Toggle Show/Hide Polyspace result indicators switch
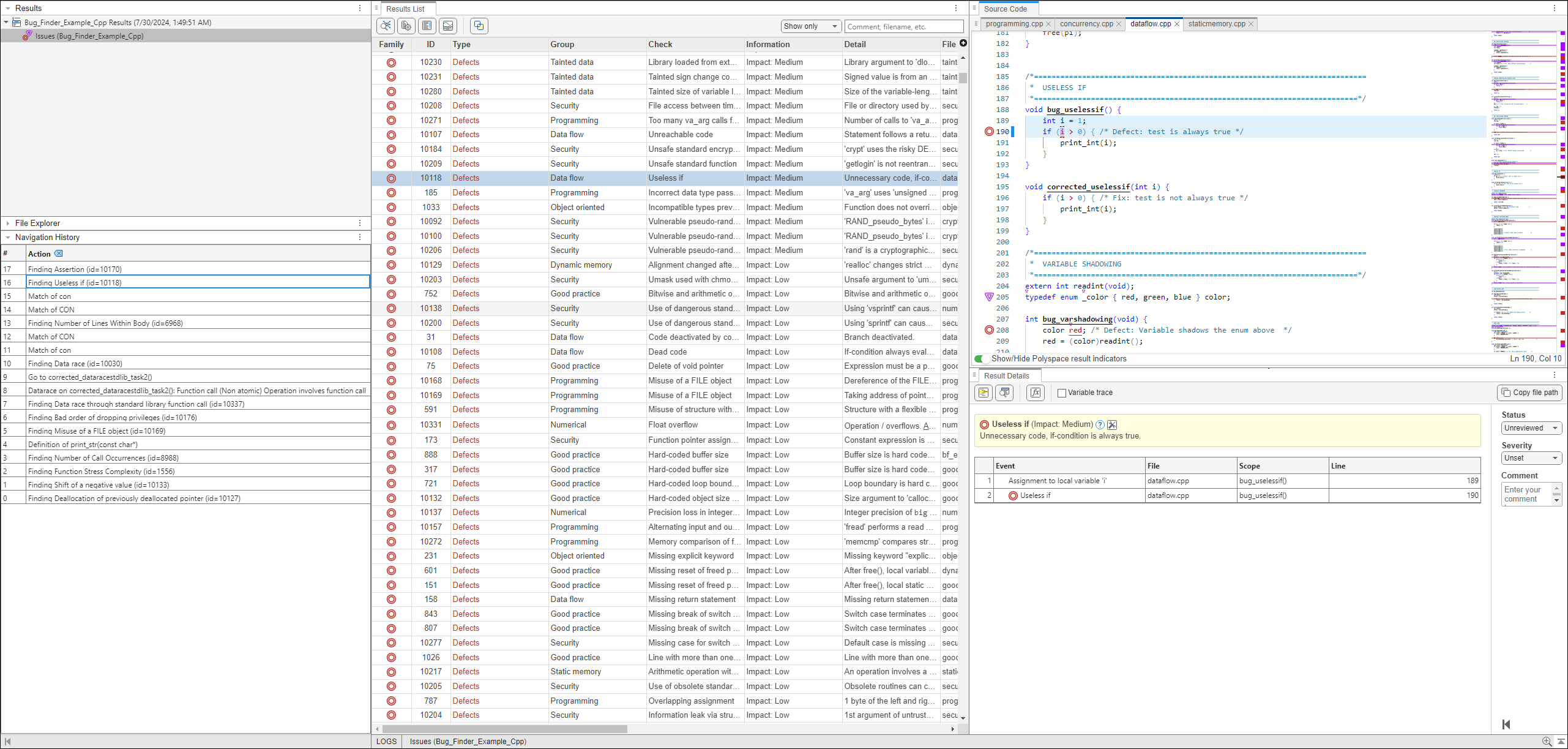Image resolution: width=1568 pixels, height=749 pixels. 980,359
